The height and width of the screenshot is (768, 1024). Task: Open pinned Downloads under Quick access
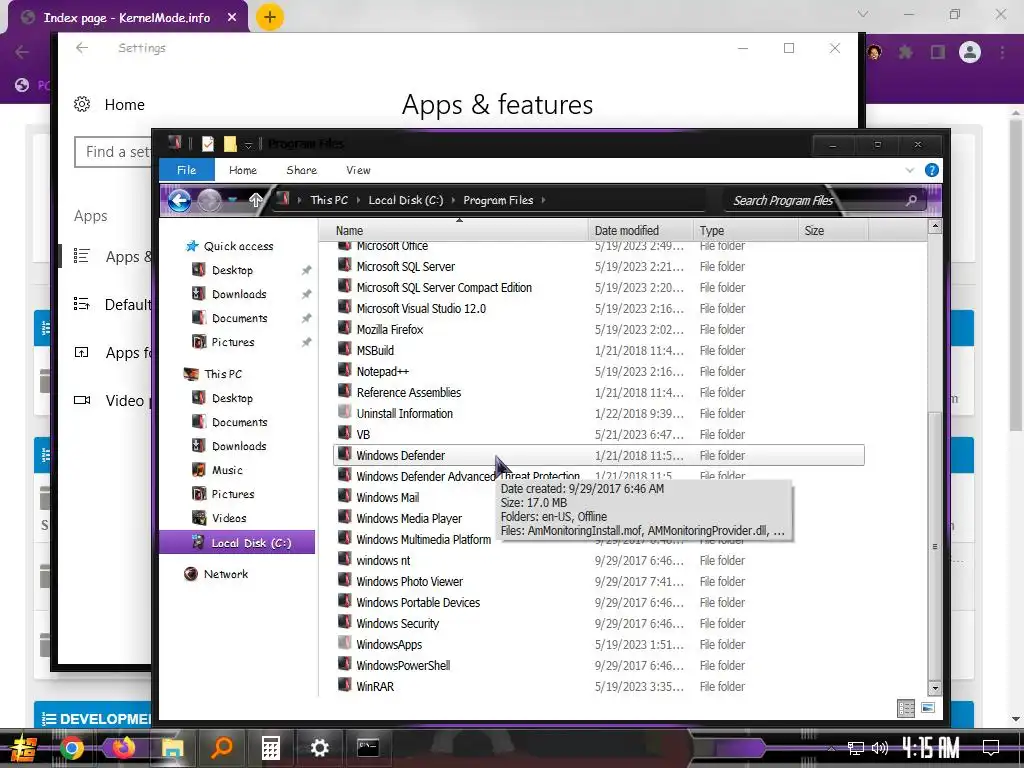point(239,295)
